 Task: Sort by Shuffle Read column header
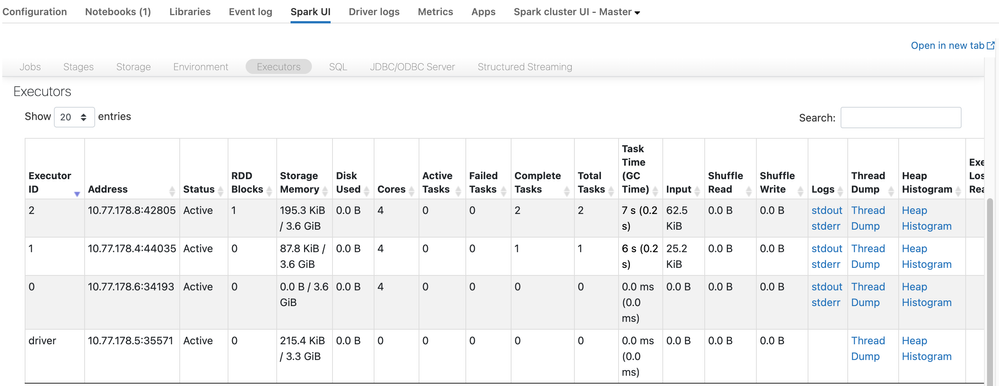pyautogui.click(x=729, y=169)
